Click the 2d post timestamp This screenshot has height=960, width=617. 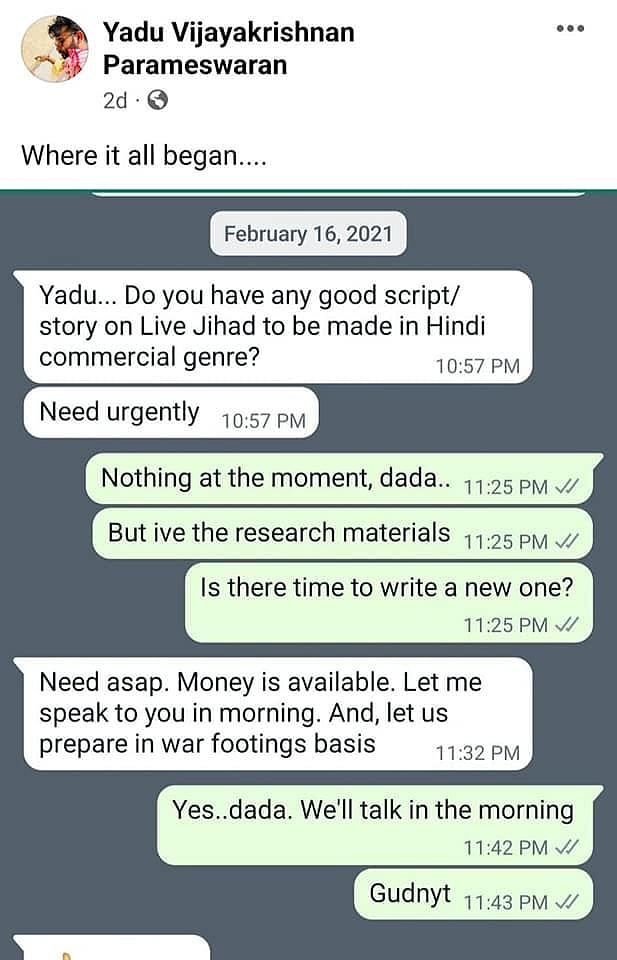(115, 100)
